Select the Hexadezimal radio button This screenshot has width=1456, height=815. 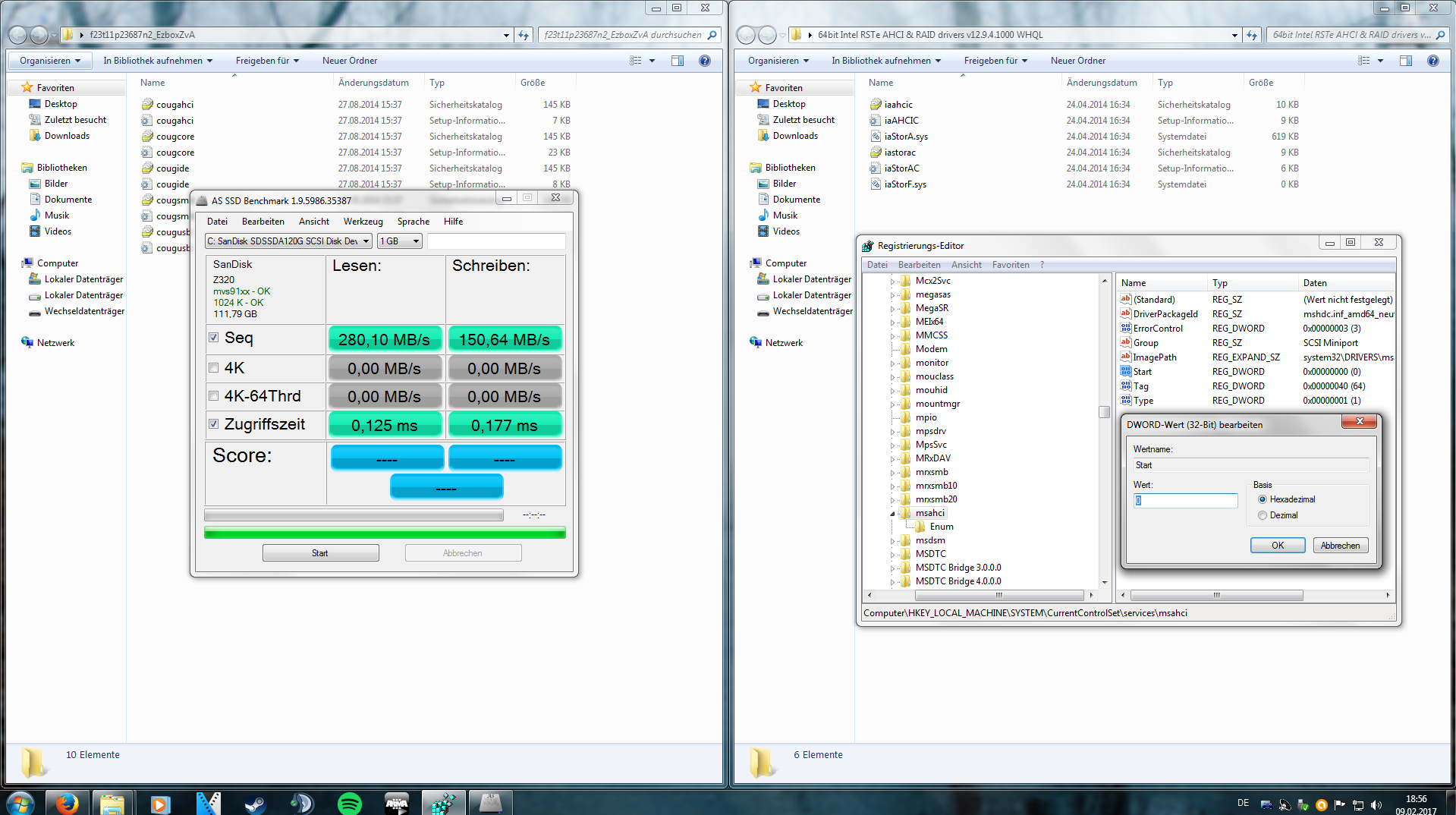pos(1263,499)
